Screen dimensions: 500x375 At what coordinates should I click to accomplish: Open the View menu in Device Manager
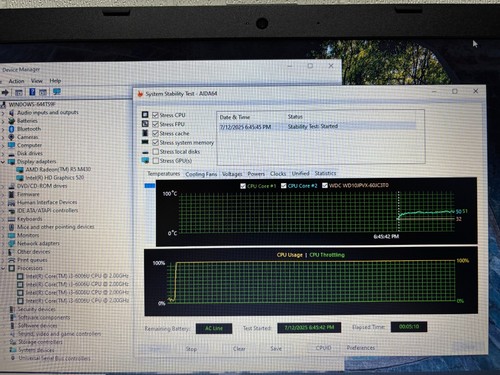point(37,81)
